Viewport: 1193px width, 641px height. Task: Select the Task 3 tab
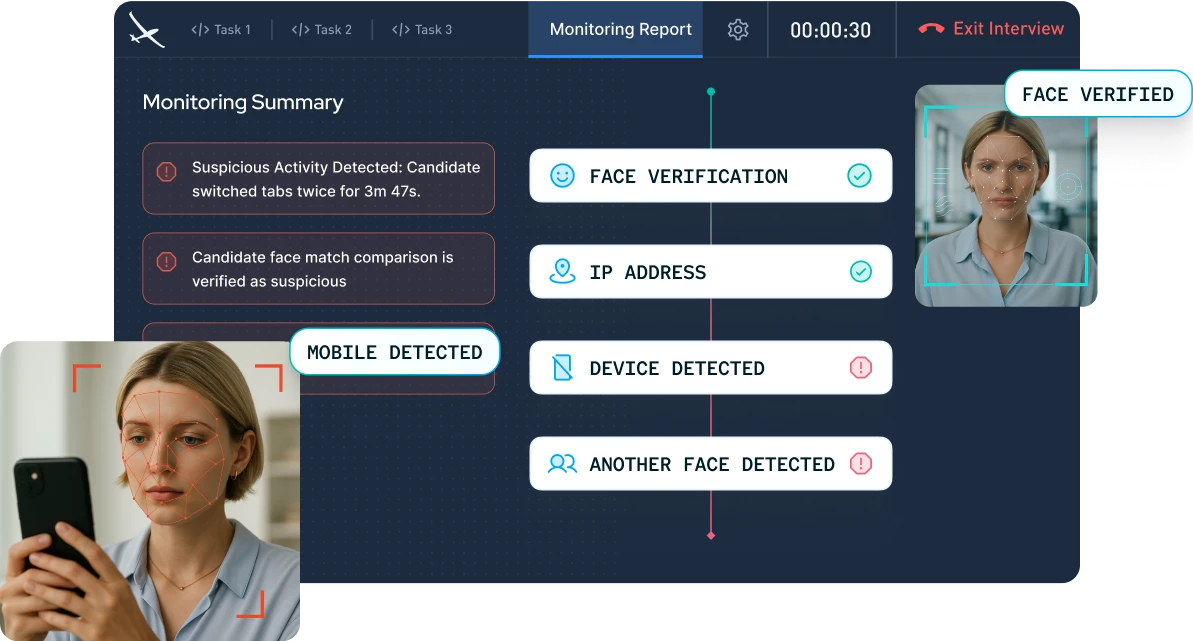[x=422, y=30]
